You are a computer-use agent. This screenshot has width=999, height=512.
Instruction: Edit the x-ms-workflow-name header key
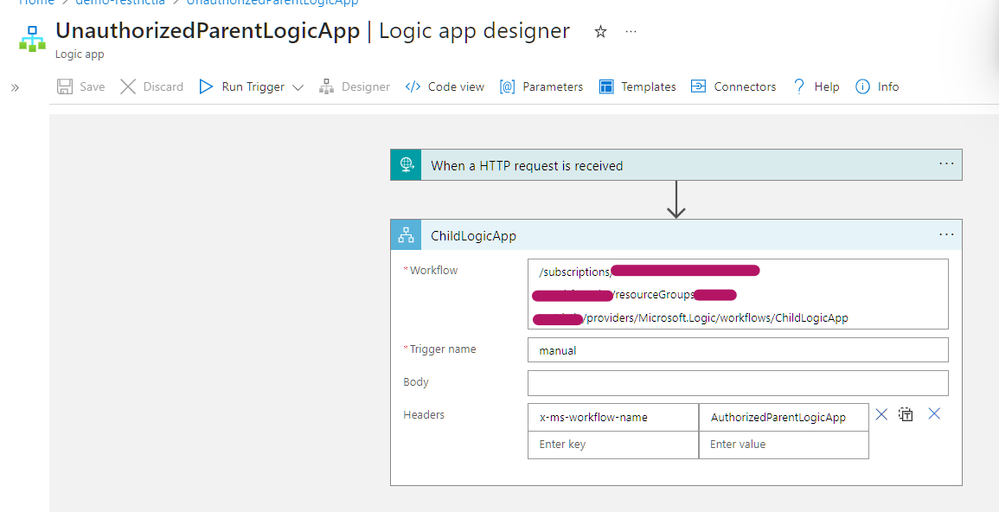click(x=613, y=417)
